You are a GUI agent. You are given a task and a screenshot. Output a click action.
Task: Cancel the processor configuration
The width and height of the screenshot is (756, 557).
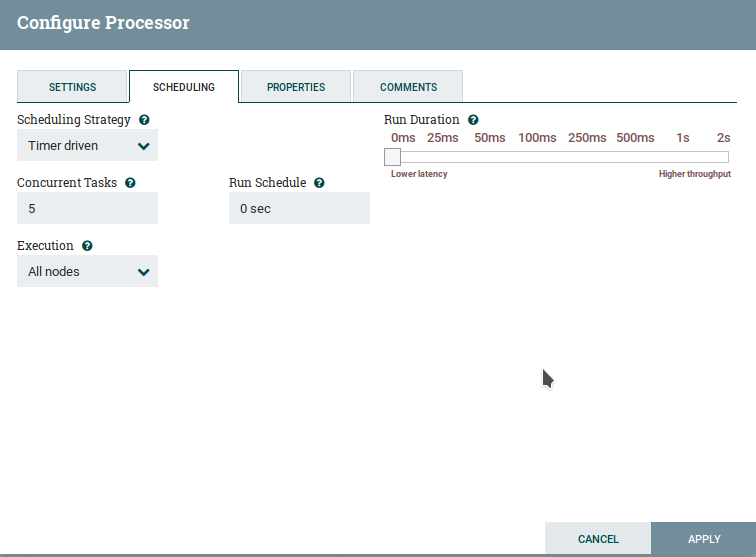point(598,538)
